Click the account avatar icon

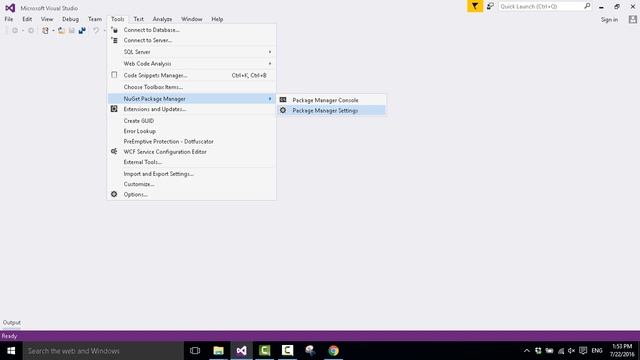[633, 19]
